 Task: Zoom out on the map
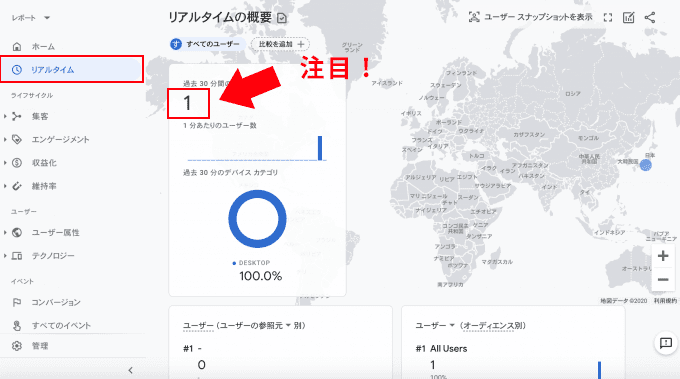pyautogui.click(x=663, y=280)
